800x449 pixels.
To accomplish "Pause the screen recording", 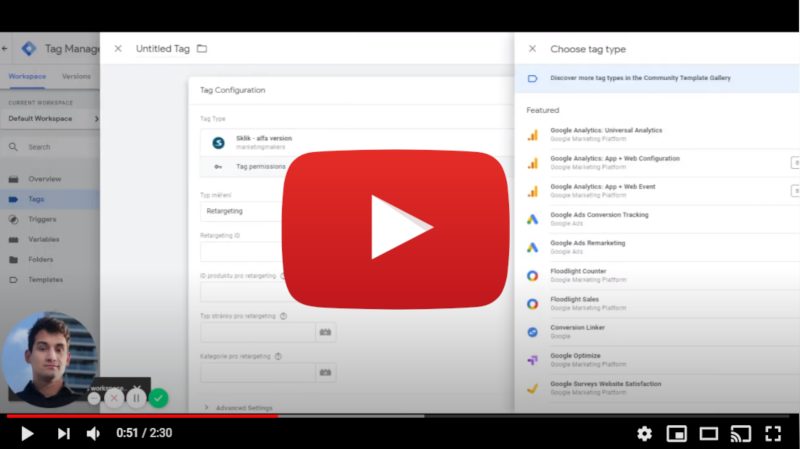I will click(x=136, y=398).
